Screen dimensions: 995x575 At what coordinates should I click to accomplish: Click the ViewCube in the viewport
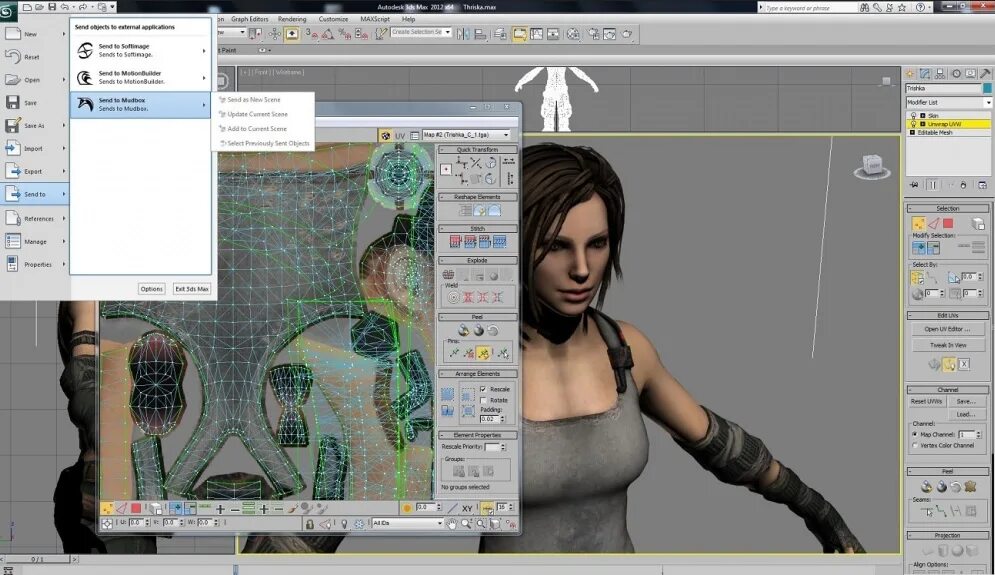click(x=873, y=166)
